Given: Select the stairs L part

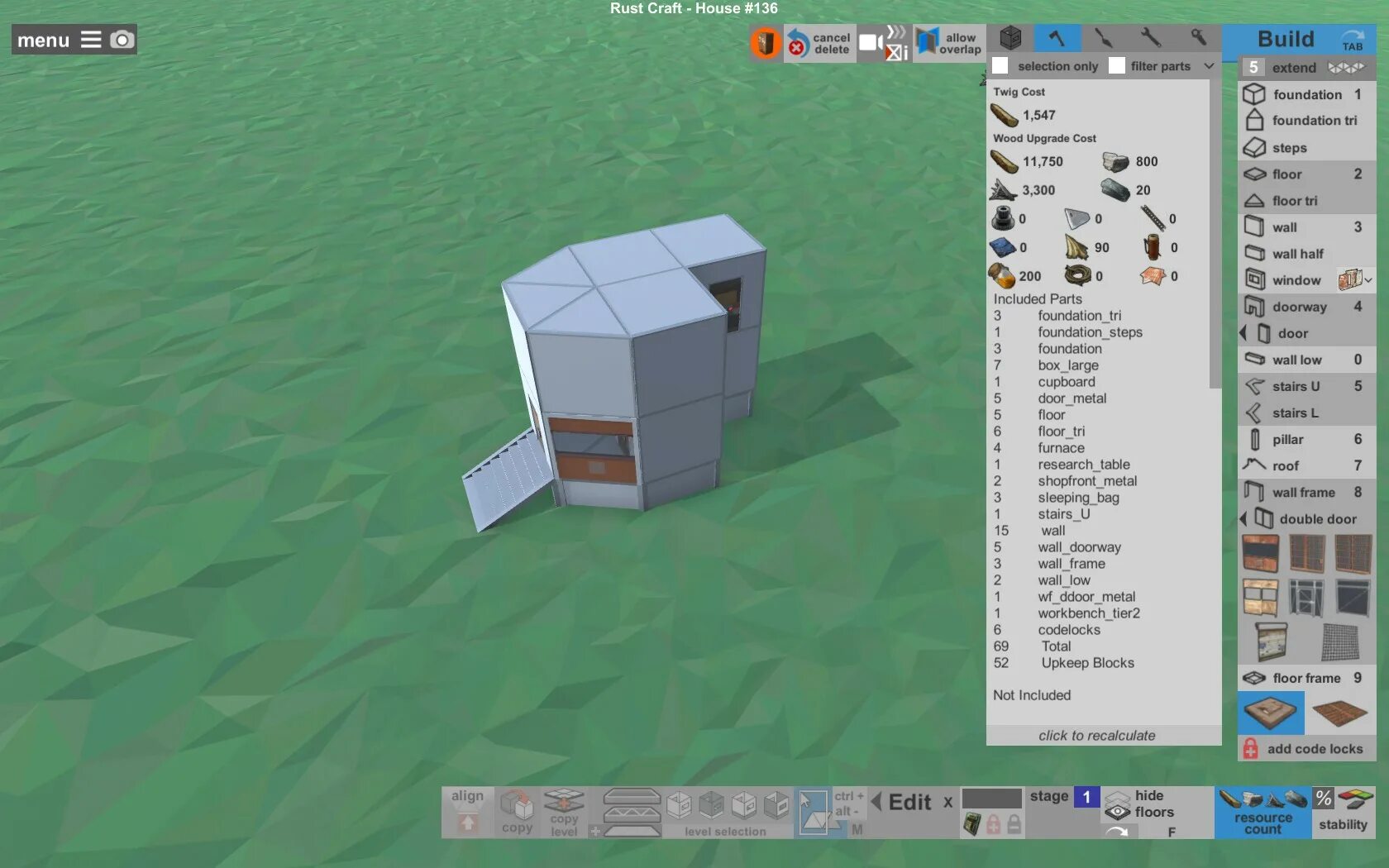Looking at the screenshot, I should [1306, 413].
